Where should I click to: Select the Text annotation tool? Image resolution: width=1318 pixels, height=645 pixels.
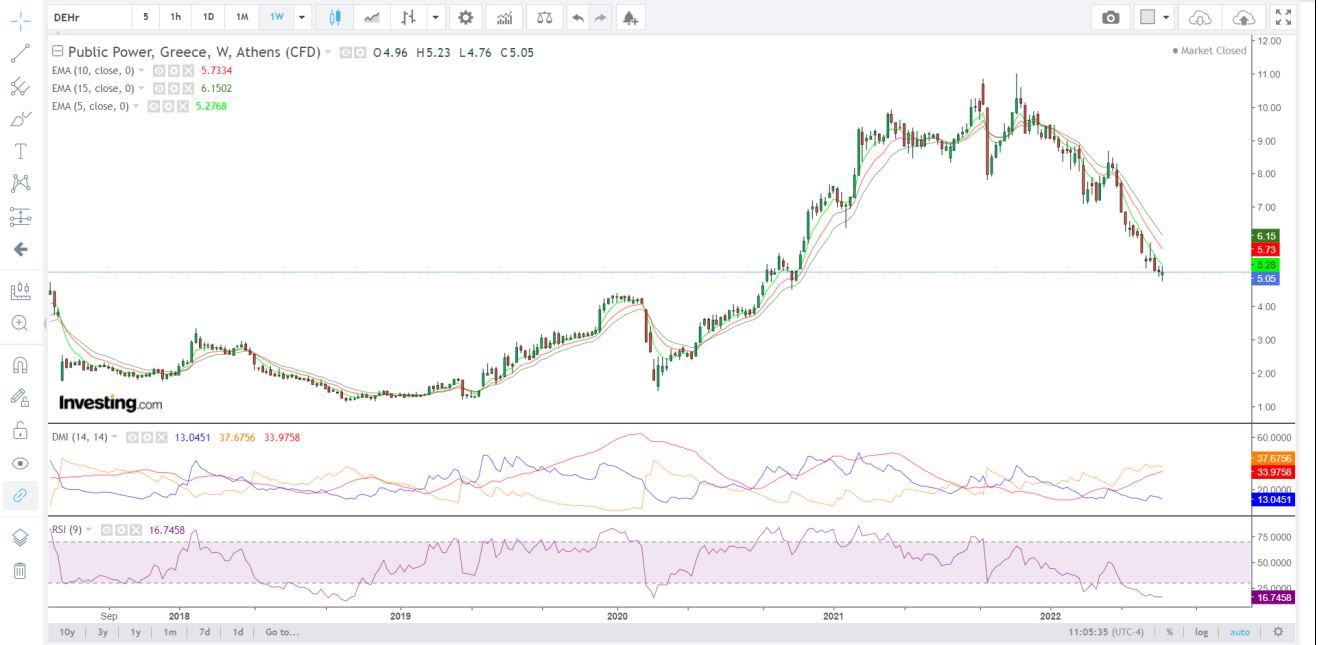pyautogui.click(x=19, y=151)
